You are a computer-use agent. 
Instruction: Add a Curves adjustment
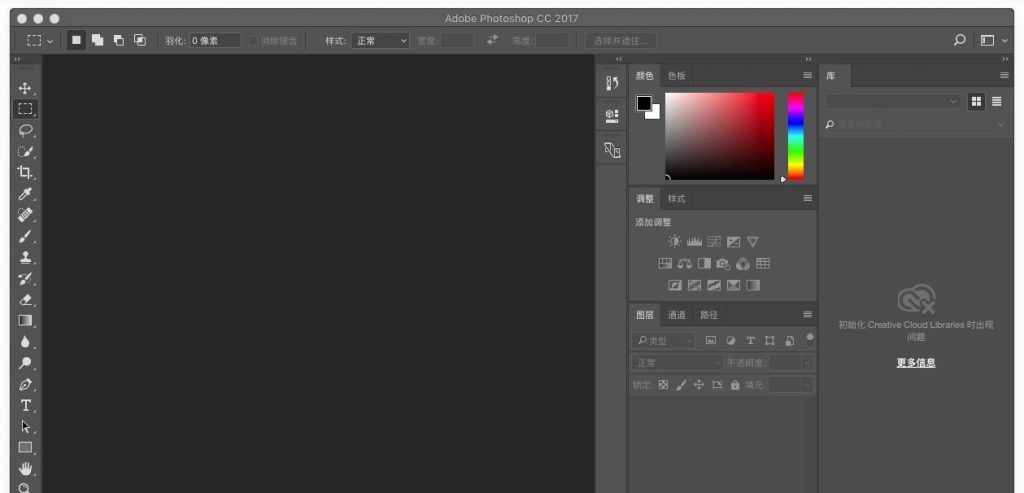(714, 242)
